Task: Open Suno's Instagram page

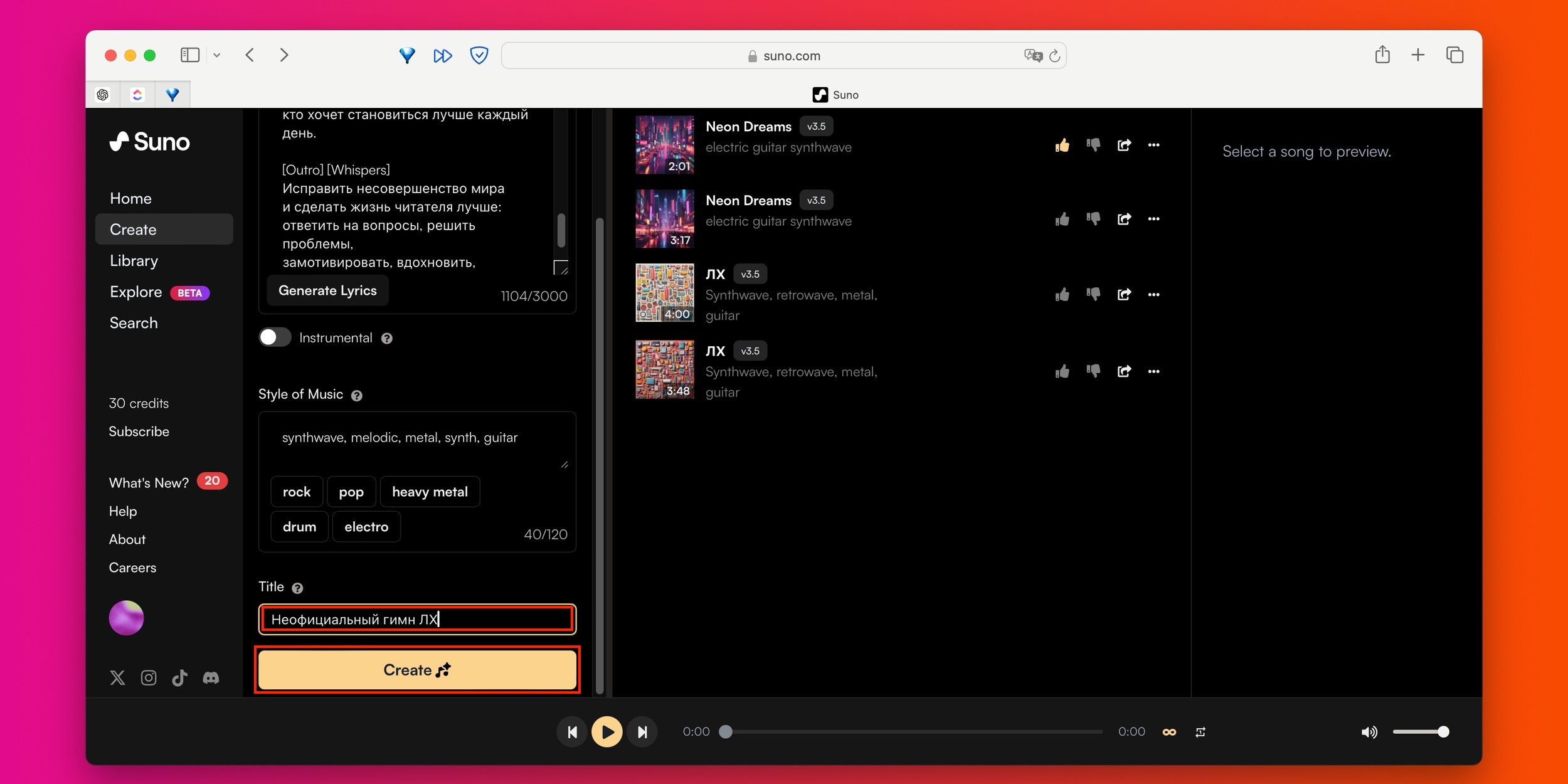Action: click(x=149, y=677)
